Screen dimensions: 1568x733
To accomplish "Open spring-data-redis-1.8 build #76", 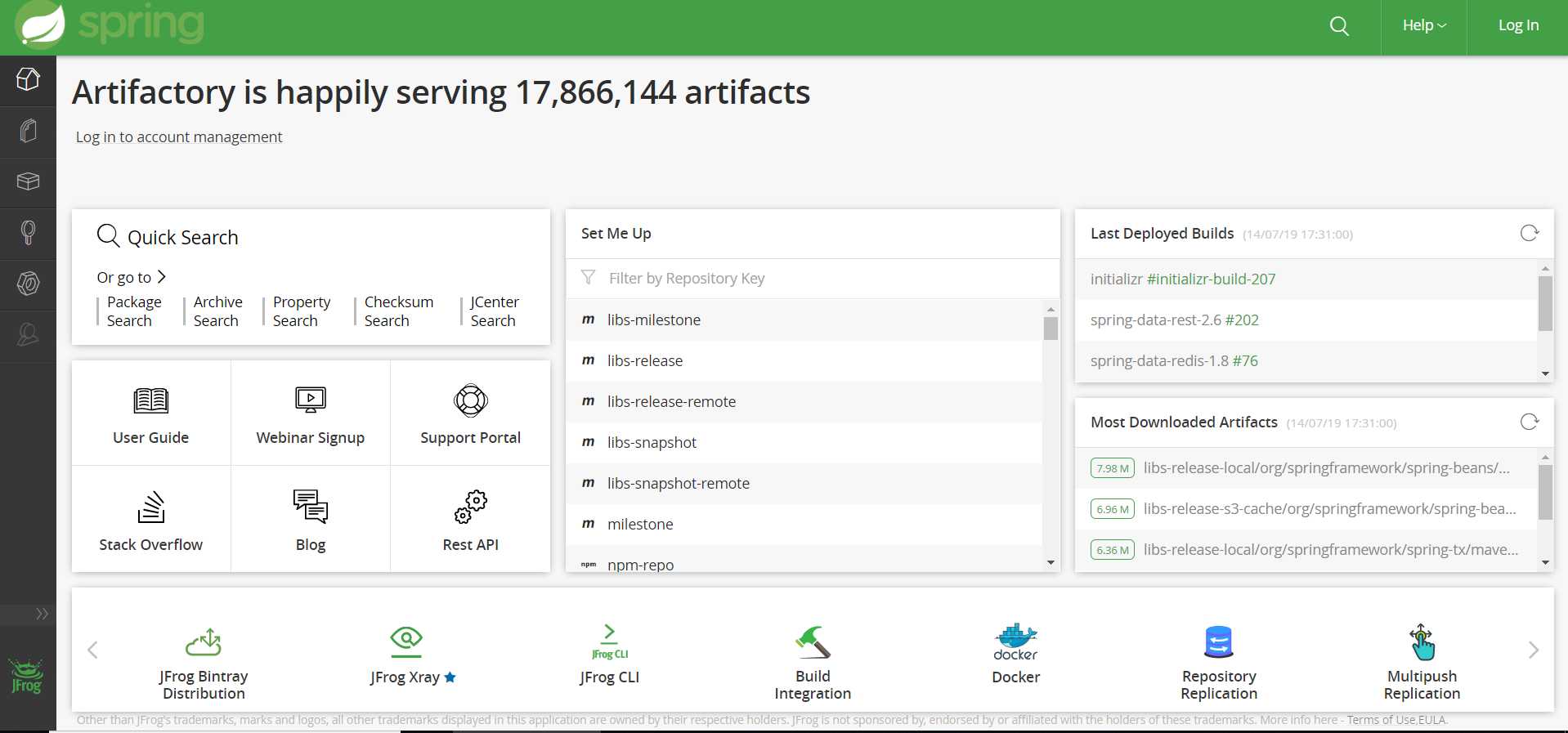I will tap(1245, 361).
